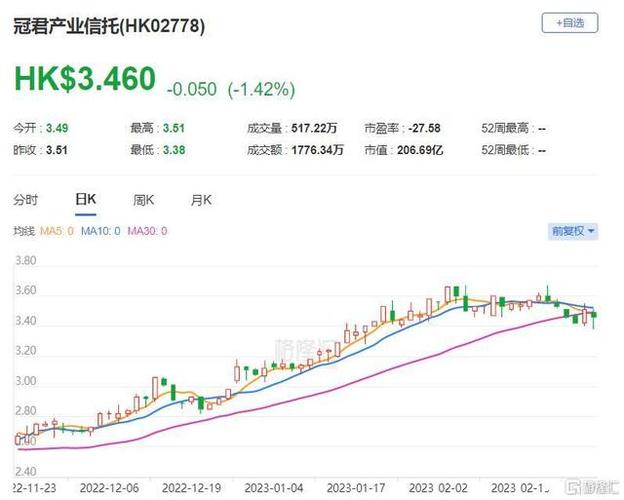Open the 周K chart tab
624x500 pixels.
144,200
